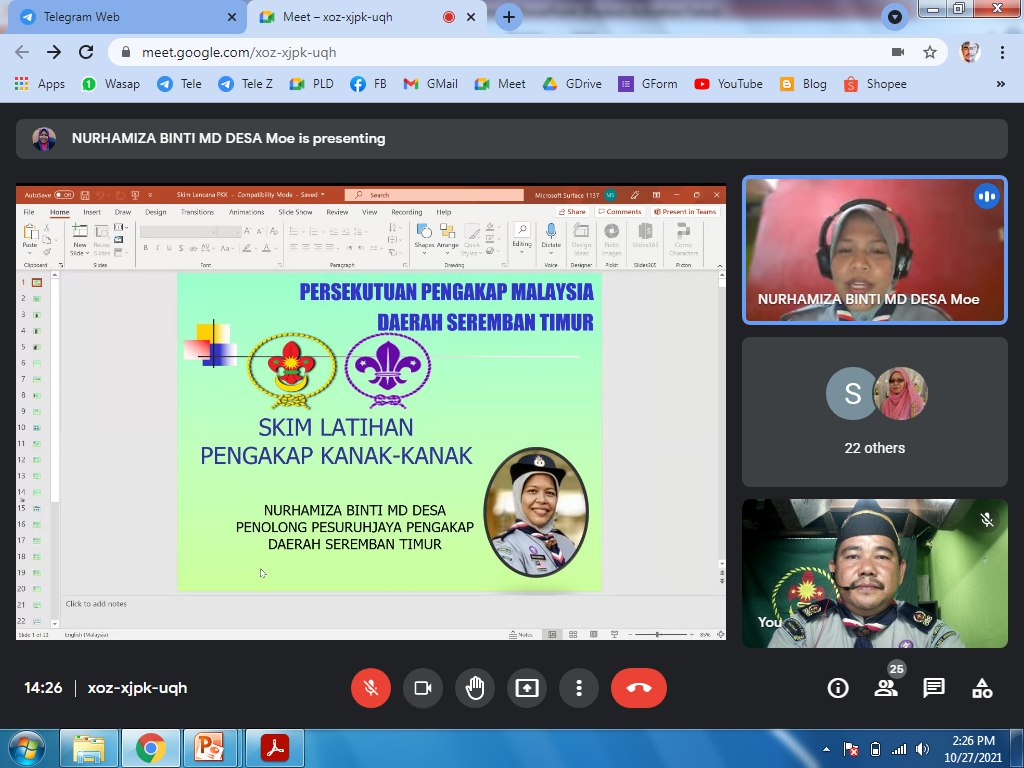Bookmark this page with star icon
Viewport: 1024px width, 768px height.
930,52
